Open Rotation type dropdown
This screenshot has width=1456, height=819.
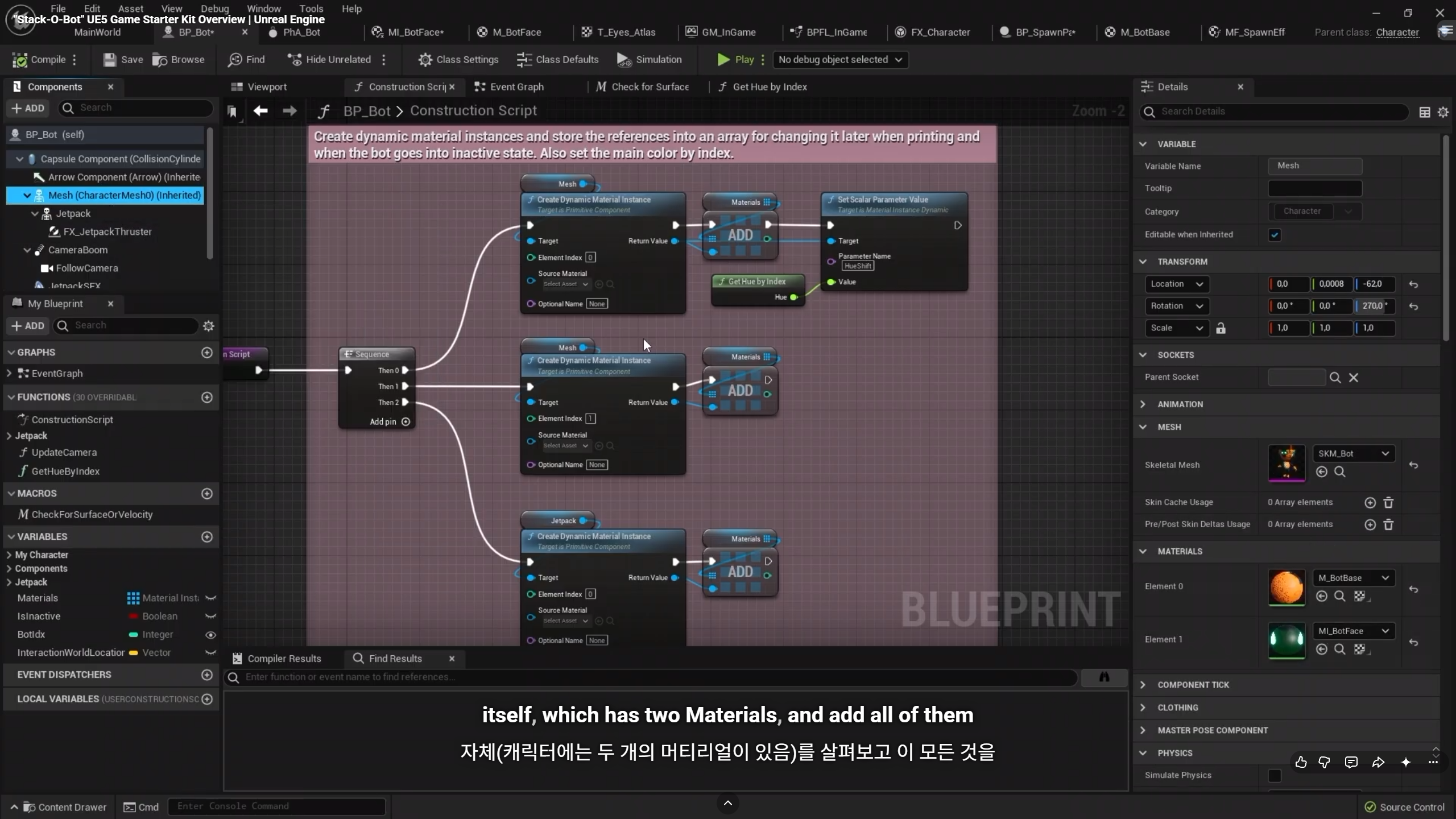[x=1176, y=307]
